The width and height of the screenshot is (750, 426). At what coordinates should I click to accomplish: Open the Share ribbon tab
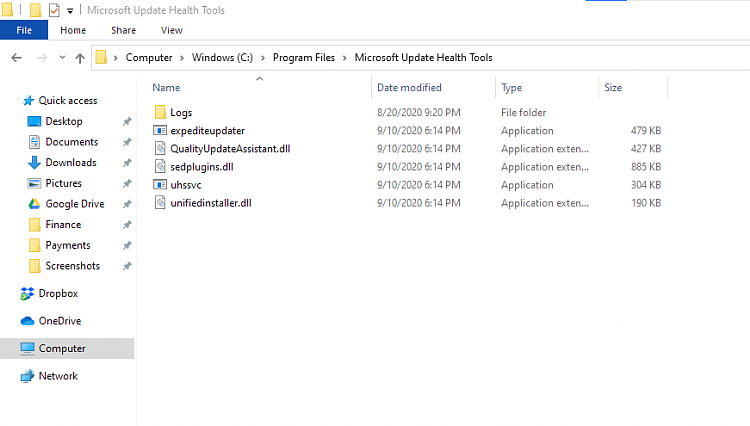point(123,30)
